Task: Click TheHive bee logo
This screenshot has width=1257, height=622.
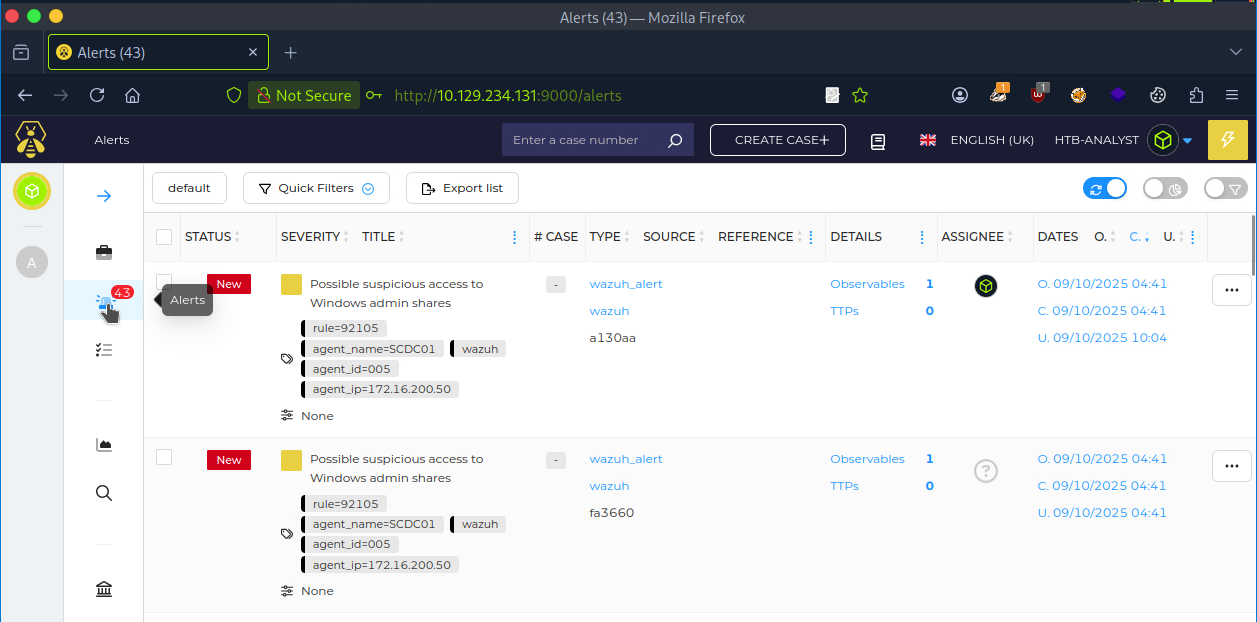Action: [x=30, y=140]
